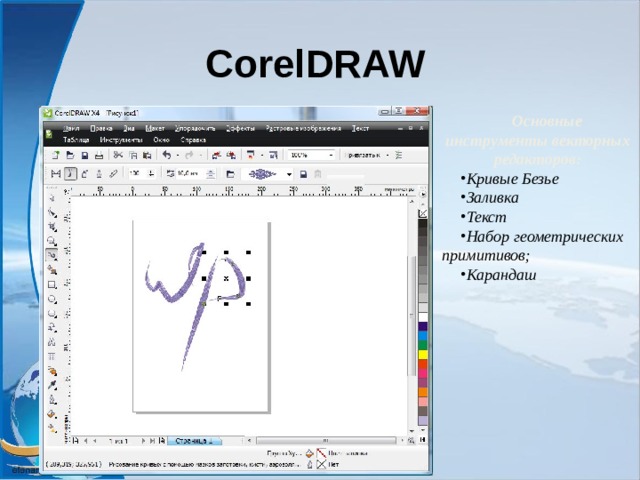Click the Open file folder icon

coord(70,155)
